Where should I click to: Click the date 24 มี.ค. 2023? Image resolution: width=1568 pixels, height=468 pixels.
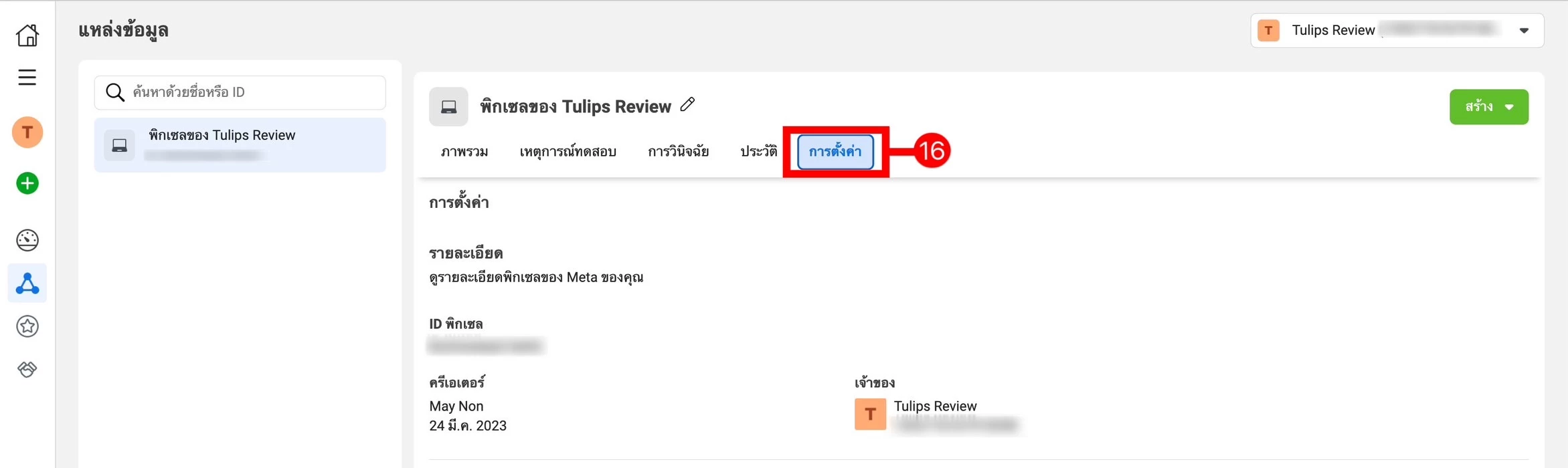pyautogui.click(x=468, y=426)
